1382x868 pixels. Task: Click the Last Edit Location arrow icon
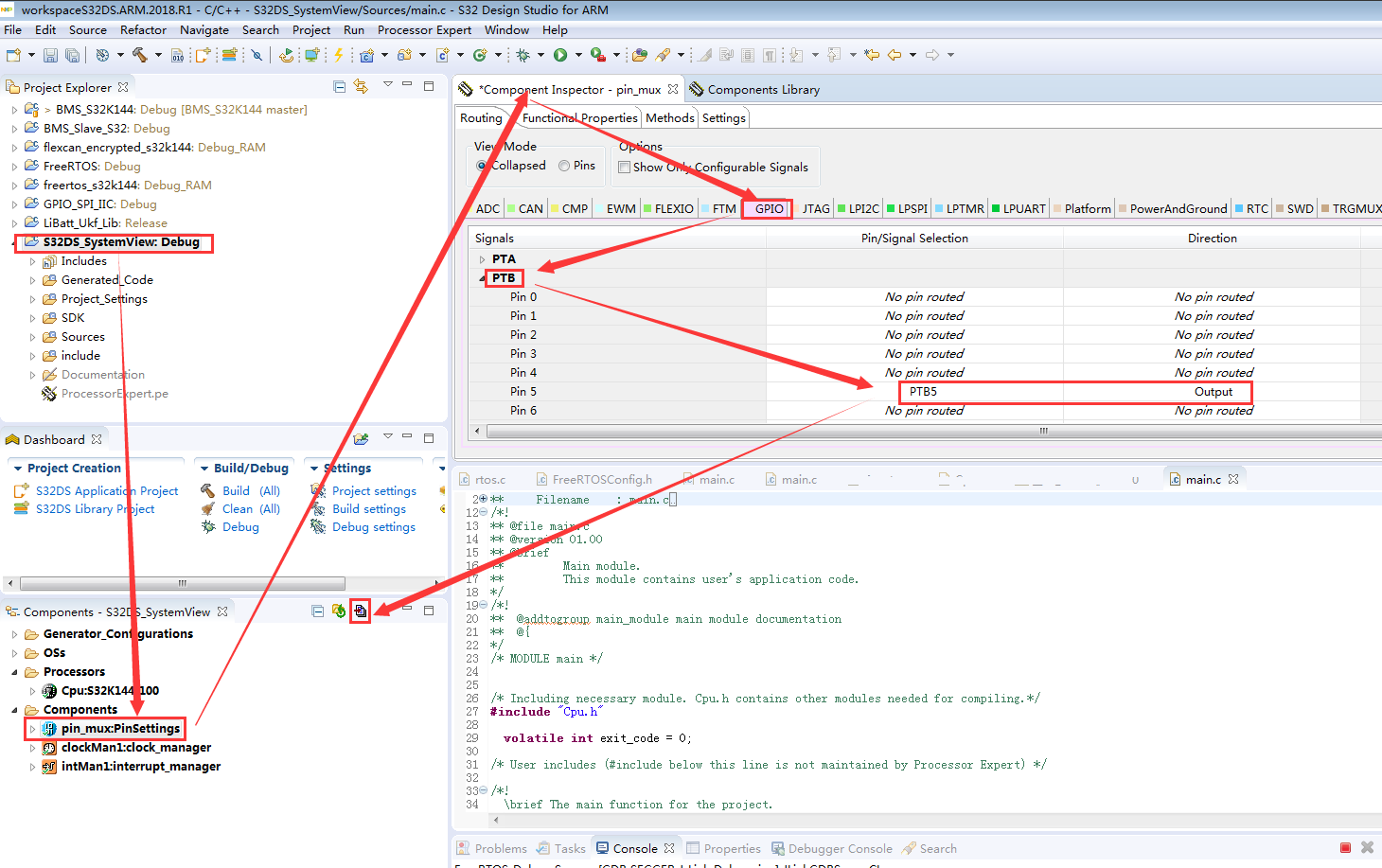pos(872,55)
